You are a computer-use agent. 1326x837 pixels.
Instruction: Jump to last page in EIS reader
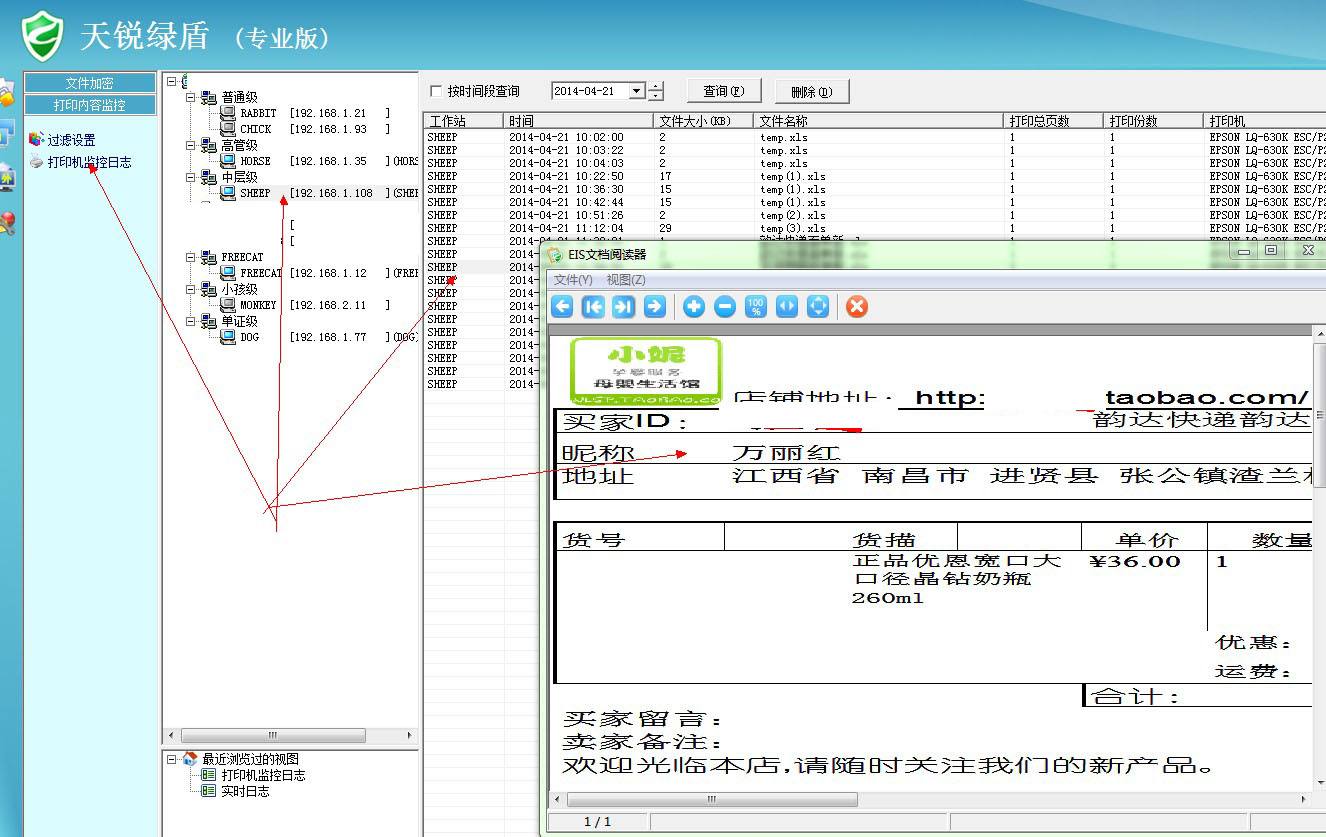pyautogui.click(x=623, y=307)
